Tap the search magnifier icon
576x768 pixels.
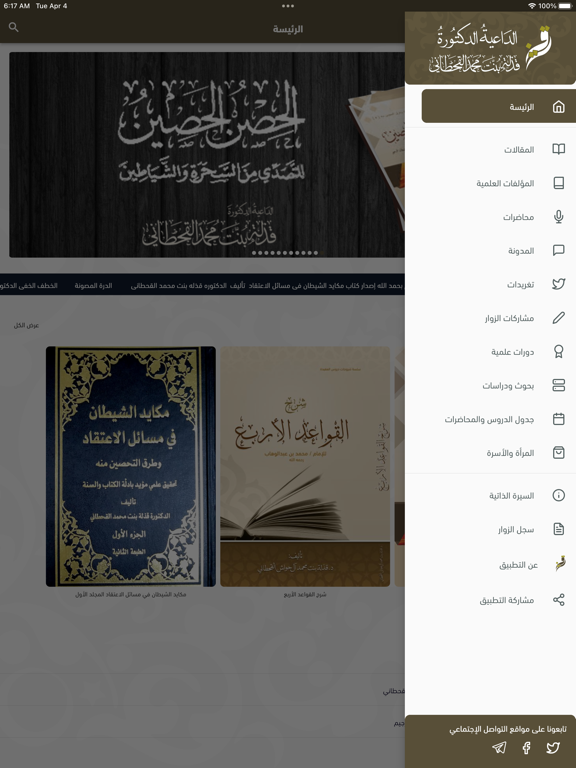click(14, 27)
